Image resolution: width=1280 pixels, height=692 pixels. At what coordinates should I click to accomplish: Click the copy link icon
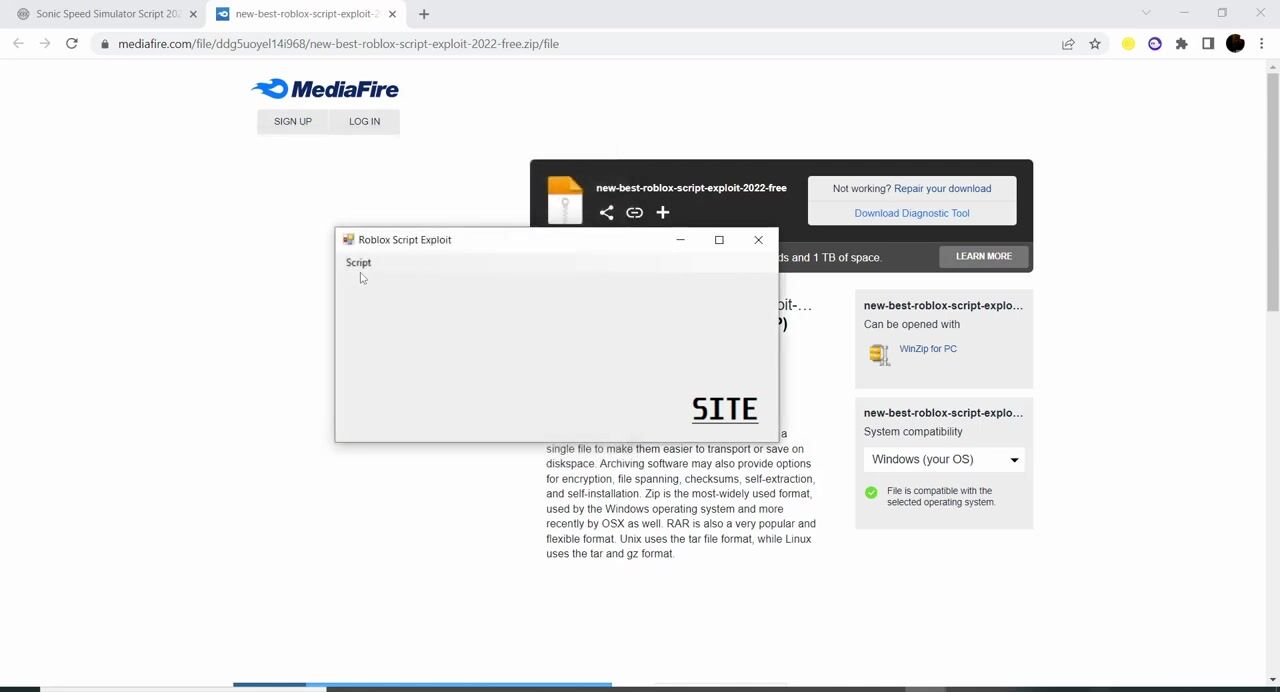click(634, 212)
